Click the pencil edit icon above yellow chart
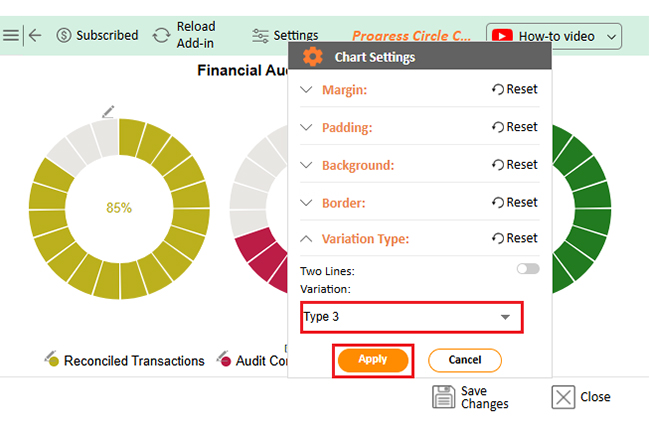Image resolution: width=650 pixels, height=434 pixels. pos(109,110)
